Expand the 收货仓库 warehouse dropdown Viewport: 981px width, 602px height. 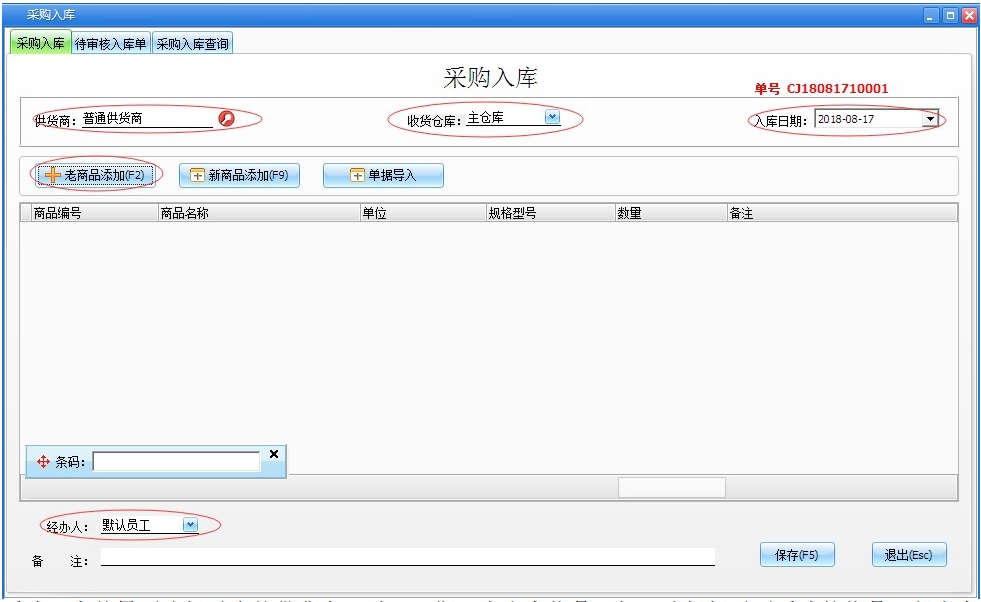tap(552, 117)
